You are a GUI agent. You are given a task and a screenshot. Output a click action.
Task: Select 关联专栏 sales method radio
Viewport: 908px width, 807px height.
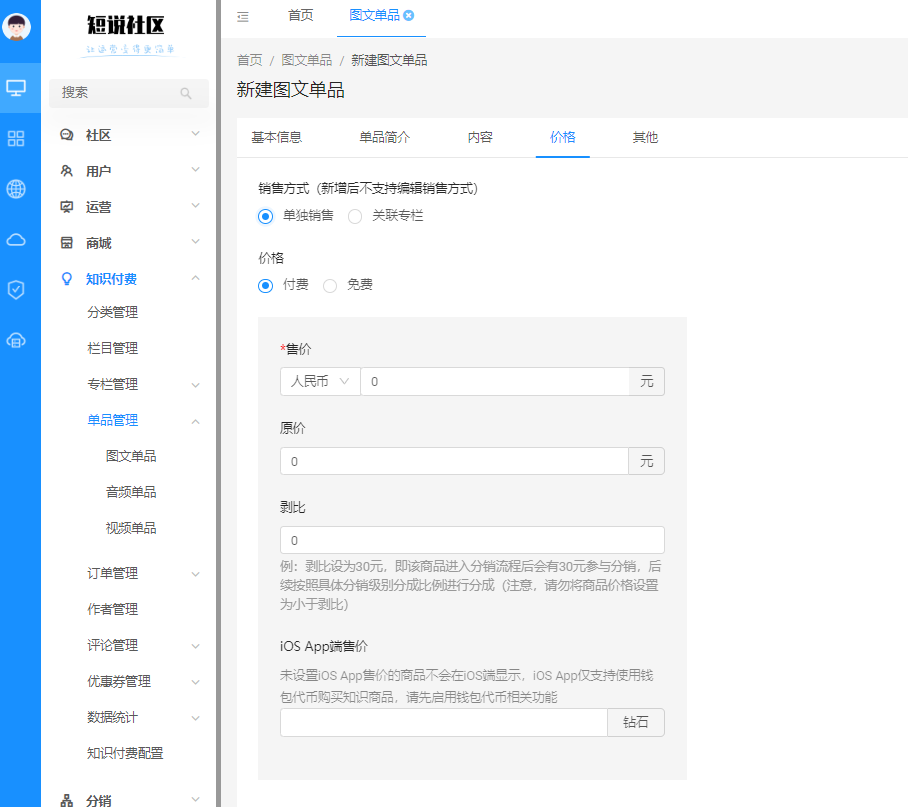pos(355,217)
